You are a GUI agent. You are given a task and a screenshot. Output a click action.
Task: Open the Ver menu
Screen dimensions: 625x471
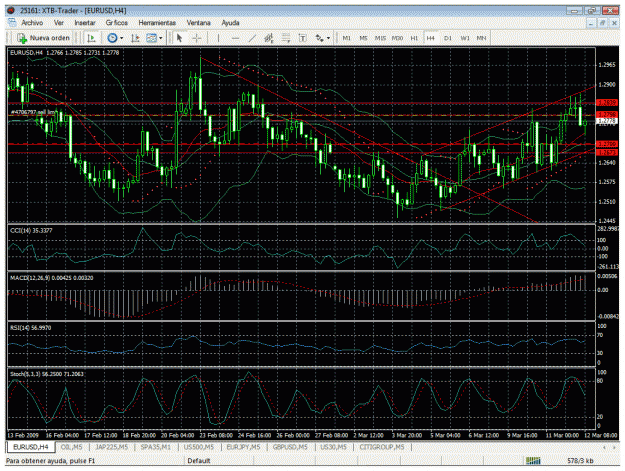tap(59, 23)
